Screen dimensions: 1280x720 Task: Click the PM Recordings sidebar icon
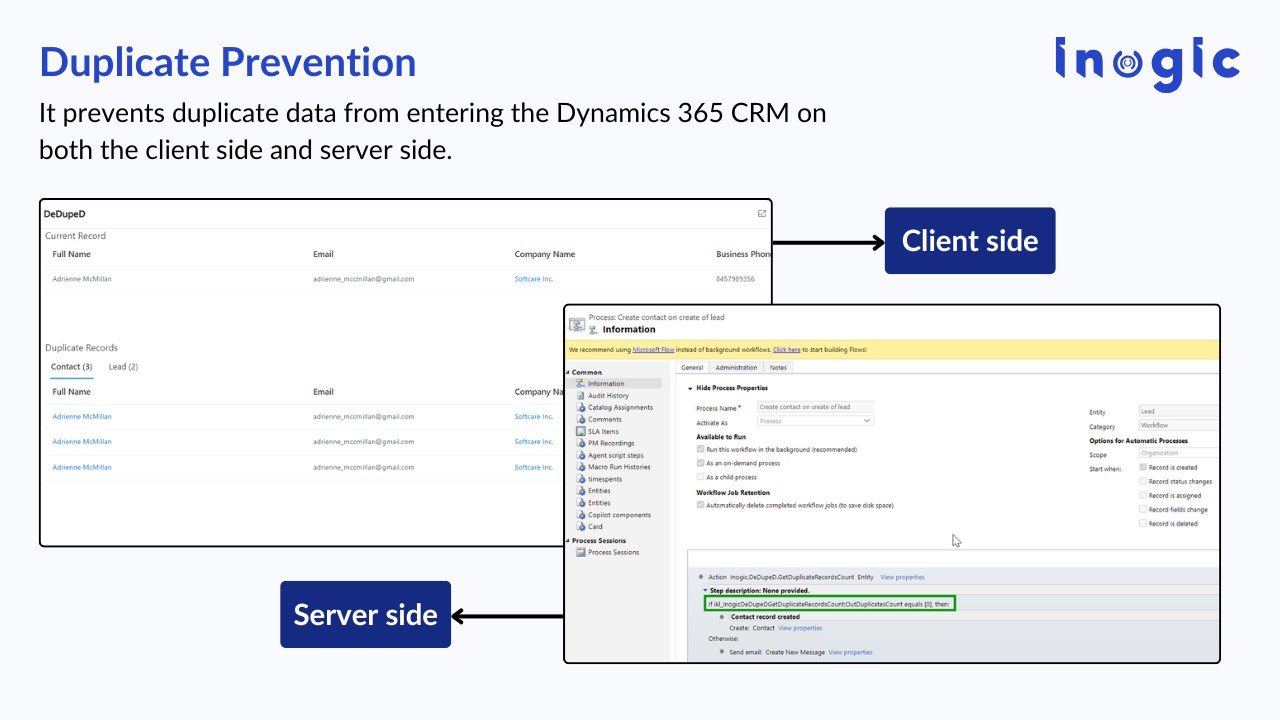[x=580, y=444]
